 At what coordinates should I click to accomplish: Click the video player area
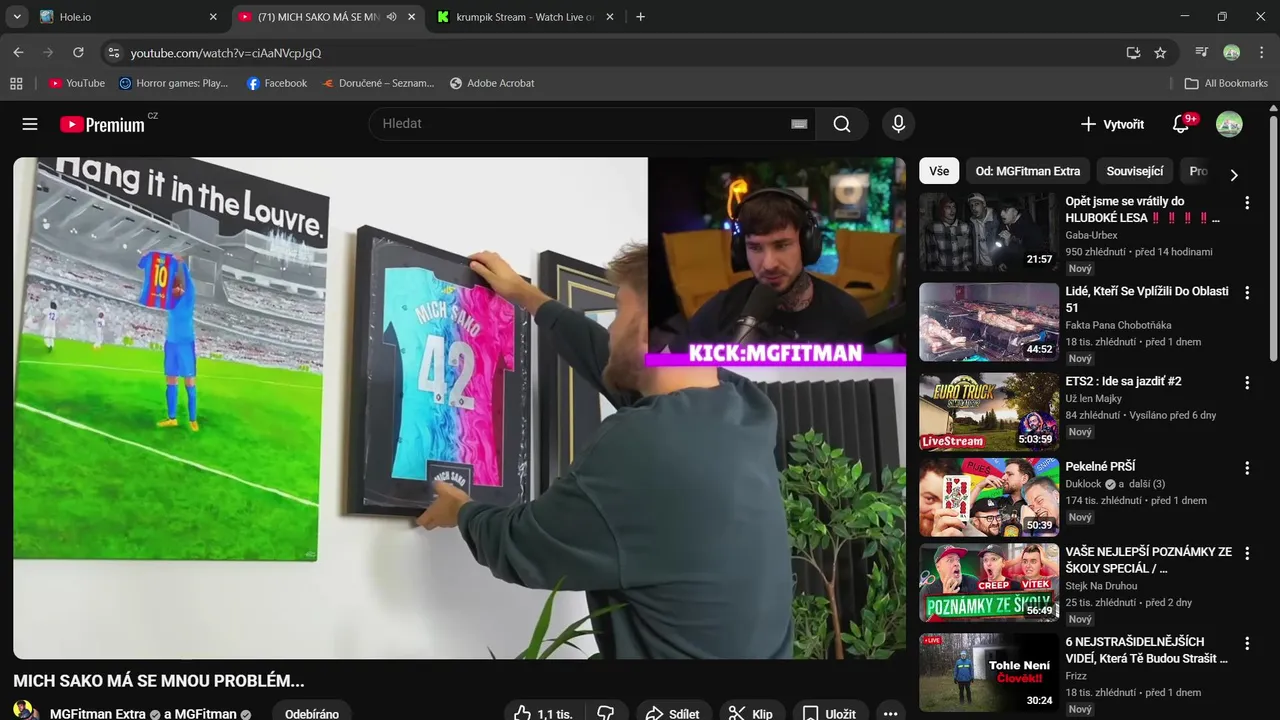(x=459, y=408)
